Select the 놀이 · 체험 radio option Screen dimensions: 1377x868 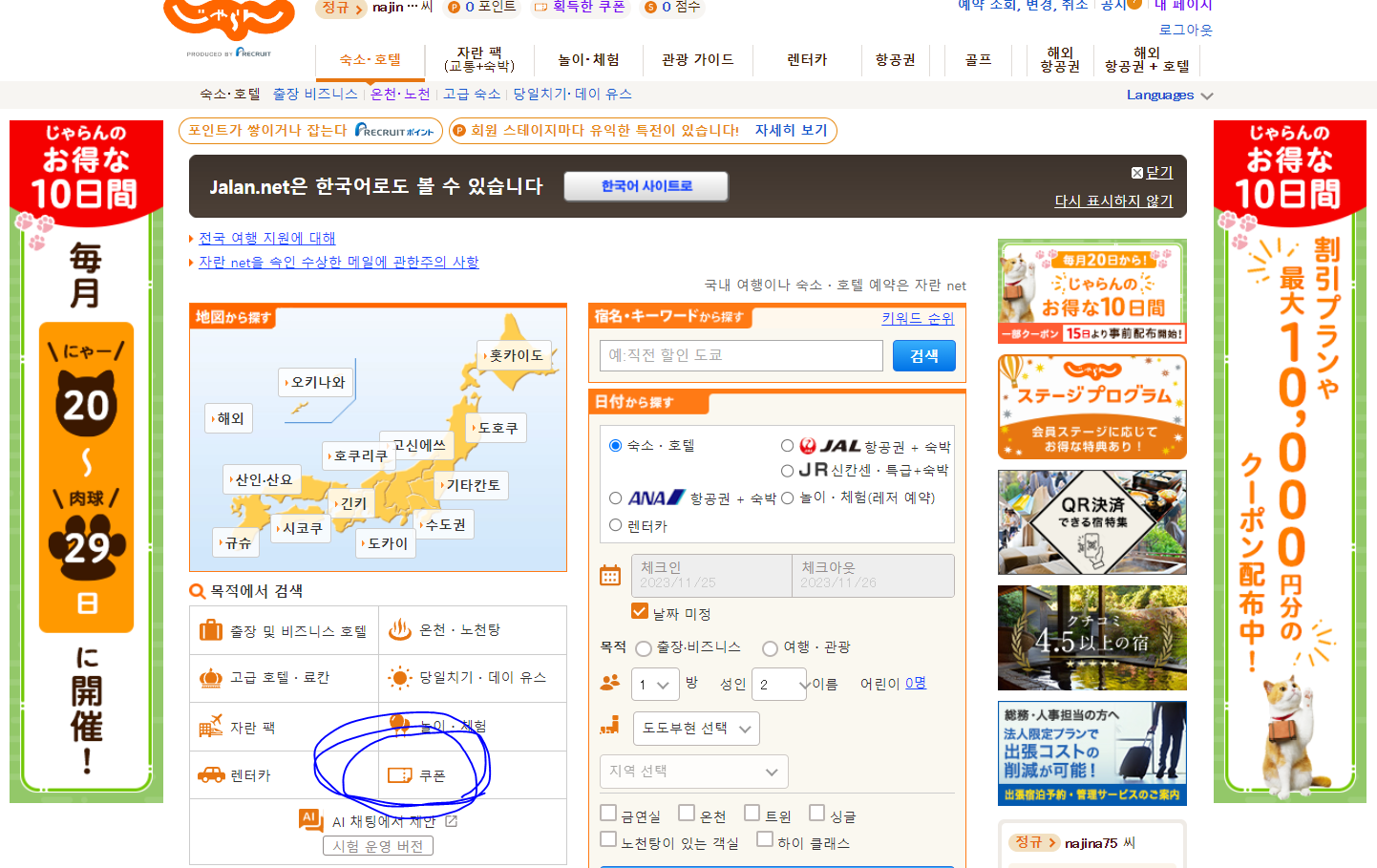pos(787,498)
